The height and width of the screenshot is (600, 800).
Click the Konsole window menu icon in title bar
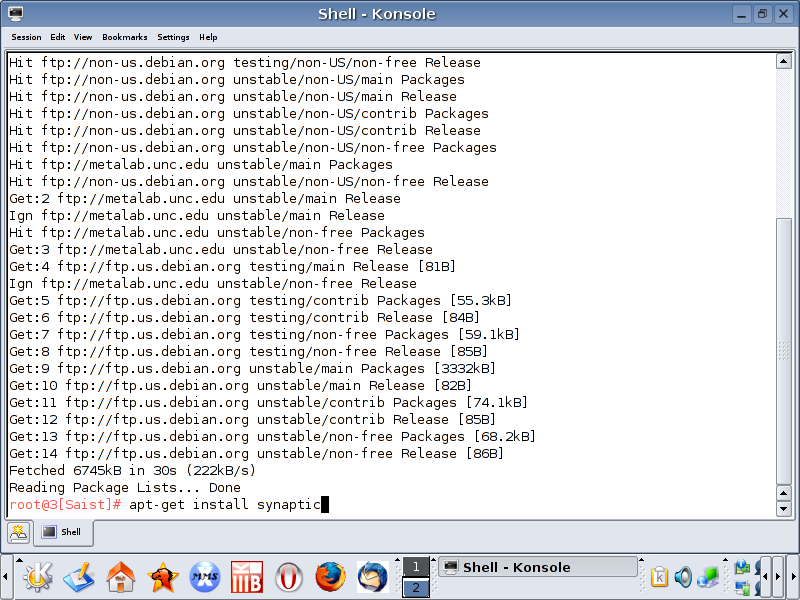tap(16, 13)
